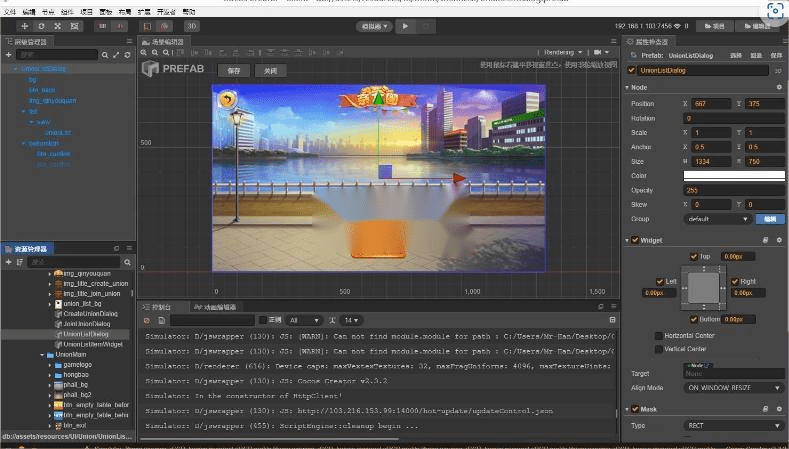Screen dimensions: 789x449
Task: Click the second zoom magnifier in the scene toolbar
Action: click(x=155, y=52)
